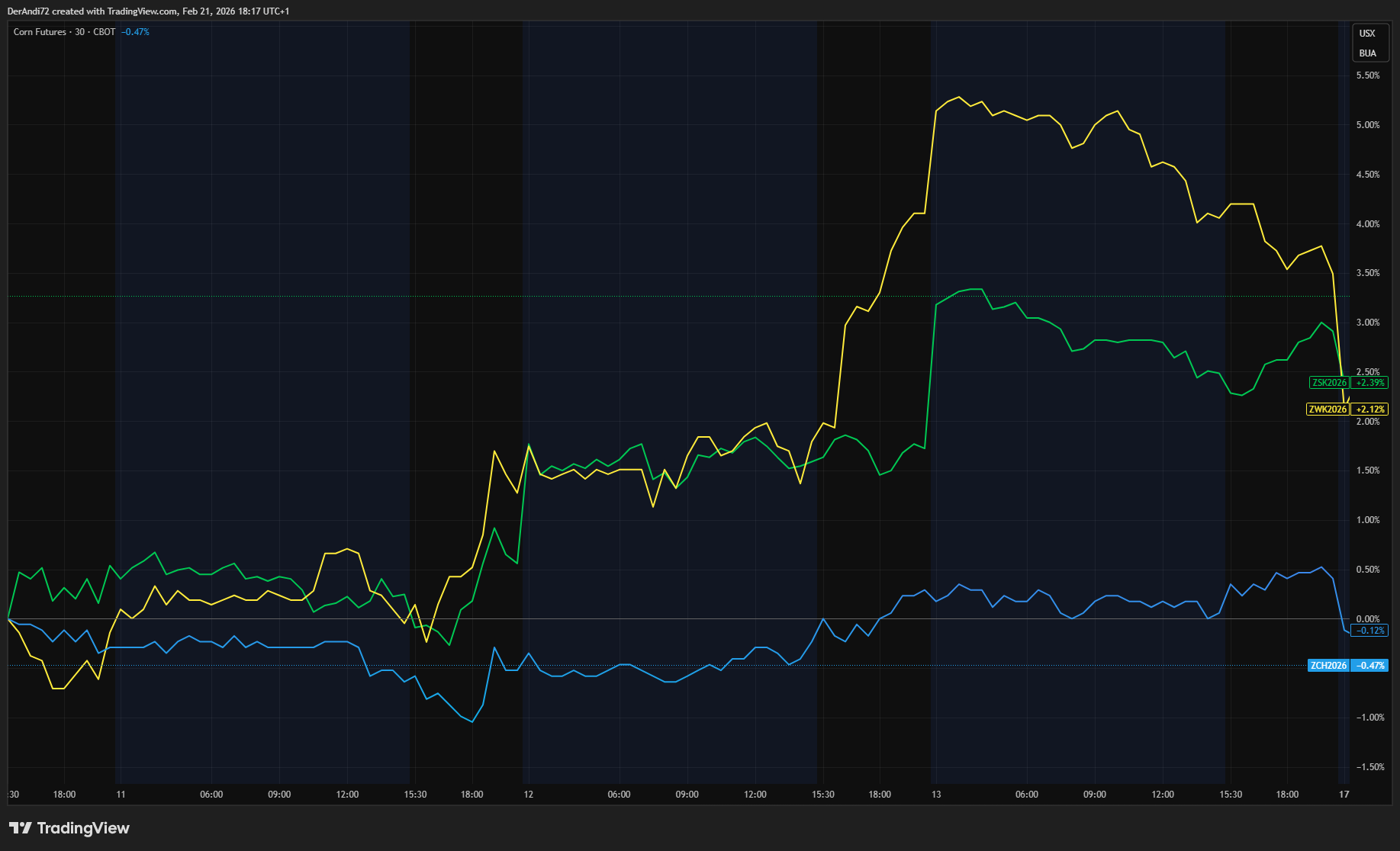
Task: Click the BUA unit label
Action: pyautogui.click(x=1367, y=53)
